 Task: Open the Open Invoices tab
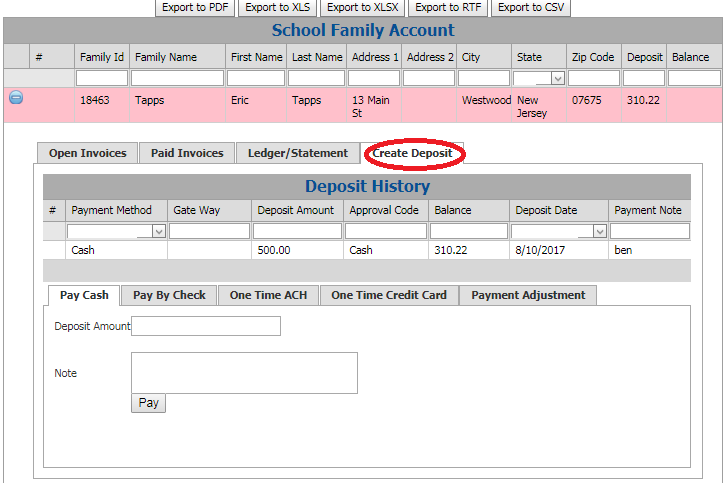pos(88,153)
